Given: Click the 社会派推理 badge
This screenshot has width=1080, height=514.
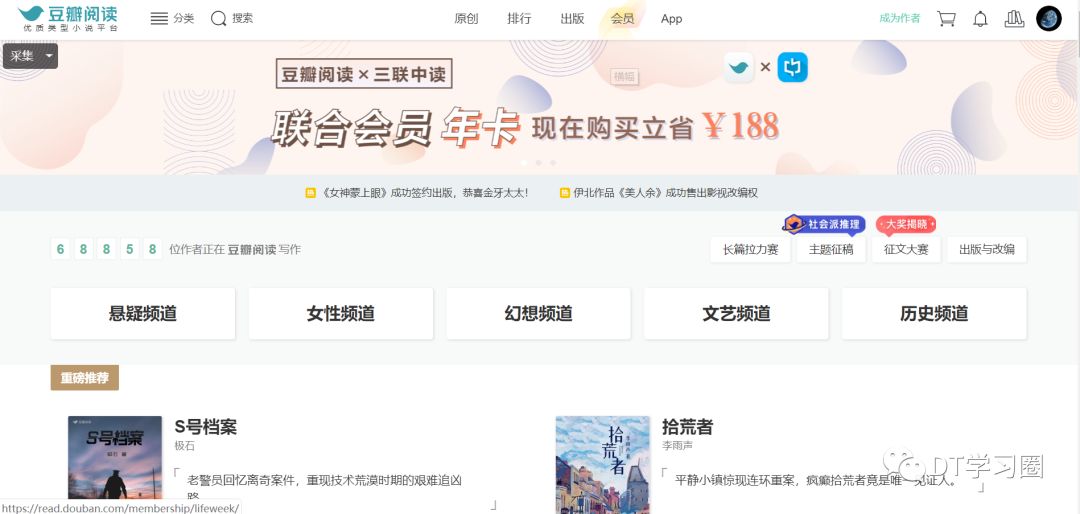Looking at the screenshot, I should [x=824, y=224].
